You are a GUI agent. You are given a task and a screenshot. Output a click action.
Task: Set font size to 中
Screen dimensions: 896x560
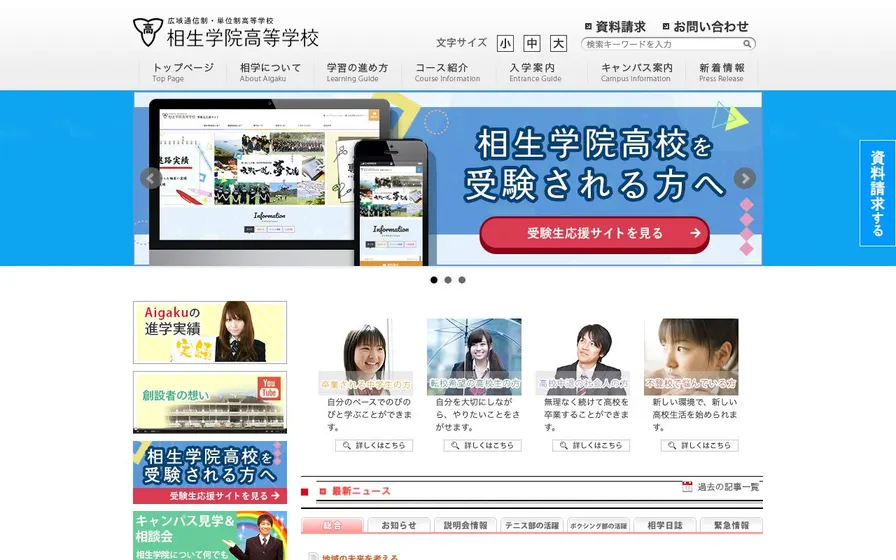(x=532, y=43)
